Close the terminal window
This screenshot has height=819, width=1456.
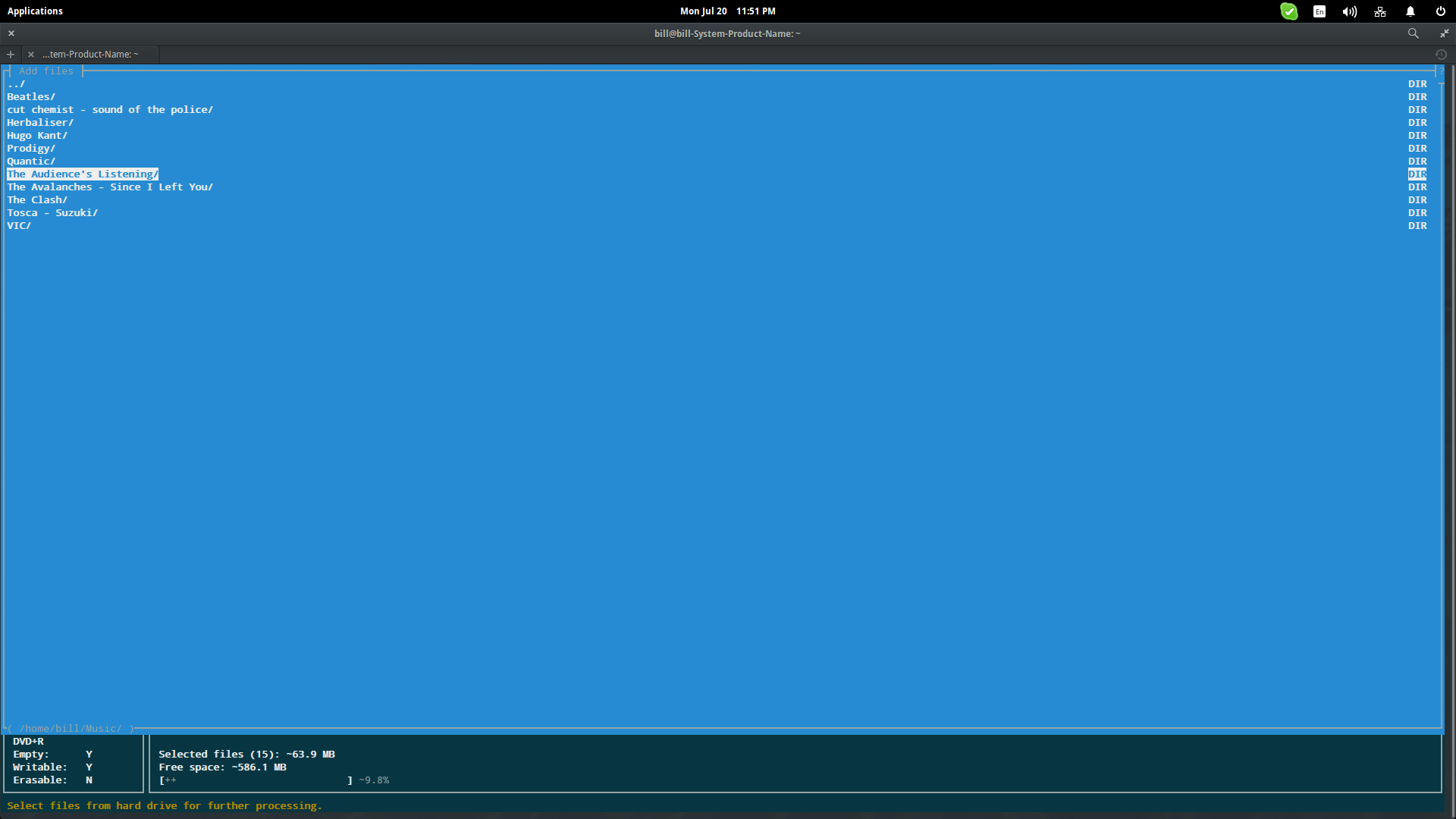[x=11, y=33]
